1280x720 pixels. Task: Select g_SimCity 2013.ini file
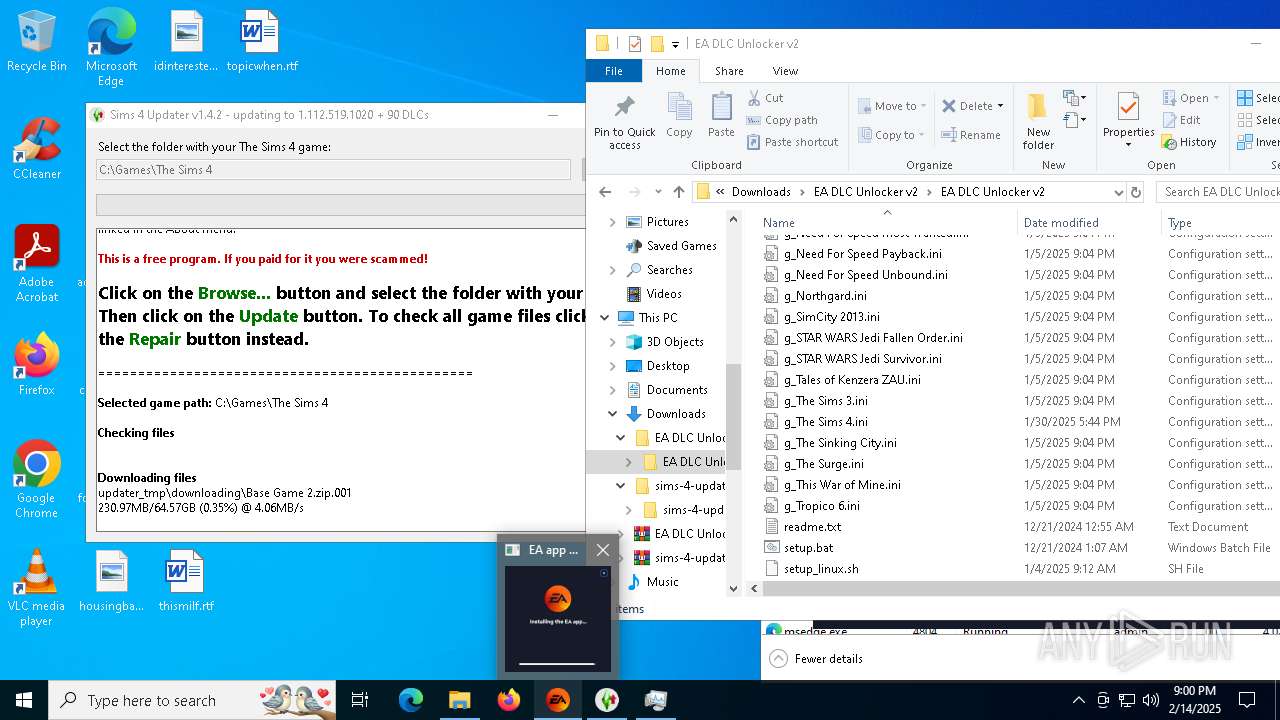[x=831, y=317]
